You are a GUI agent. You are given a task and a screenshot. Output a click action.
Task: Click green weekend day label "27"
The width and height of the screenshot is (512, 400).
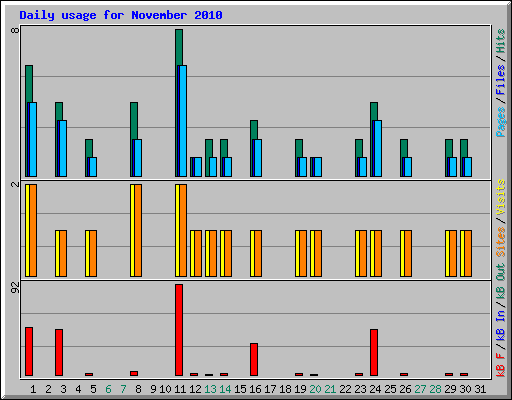420,389
